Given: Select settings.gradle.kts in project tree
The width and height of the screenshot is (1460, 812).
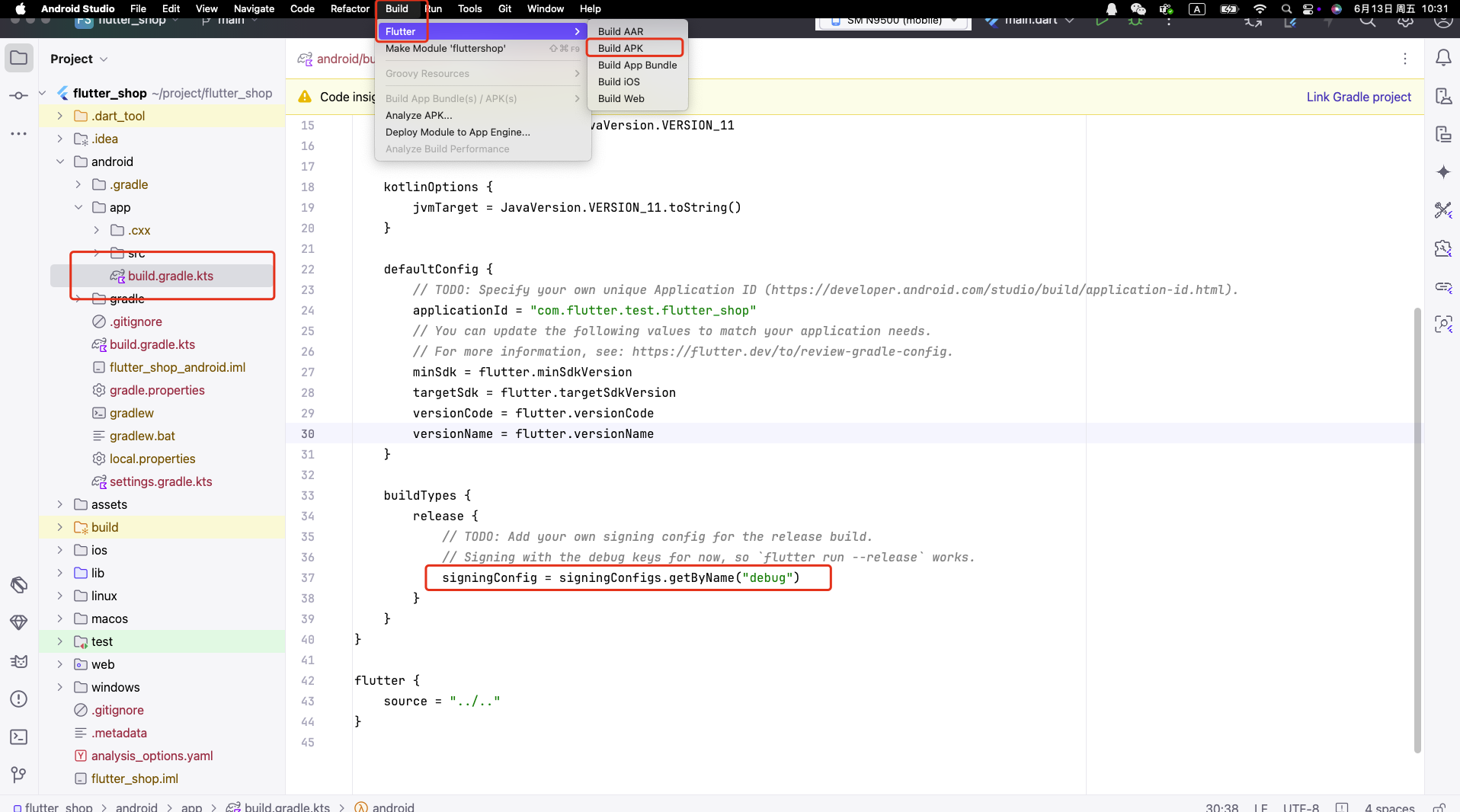Looking at the screenshot, I should pyautogui.click(x=161, y=481).
